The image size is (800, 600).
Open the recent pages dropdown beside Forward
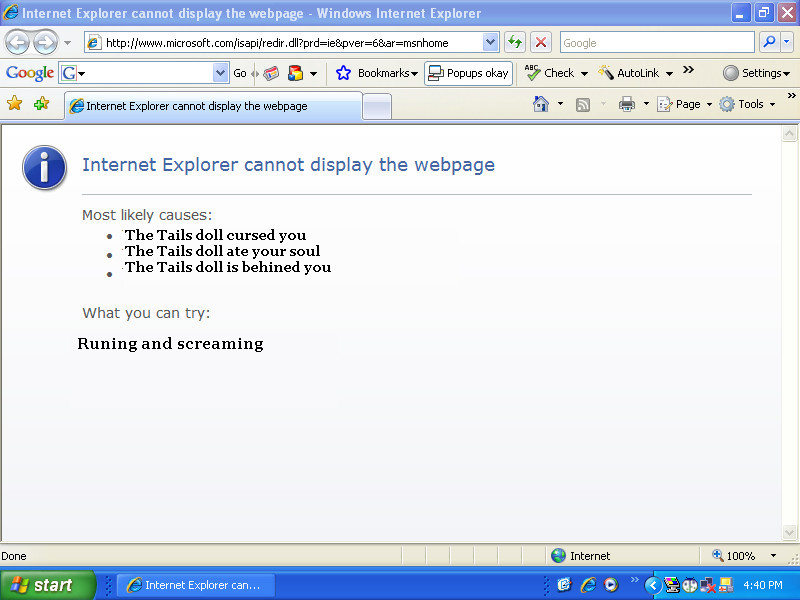[x=67, y=43]
